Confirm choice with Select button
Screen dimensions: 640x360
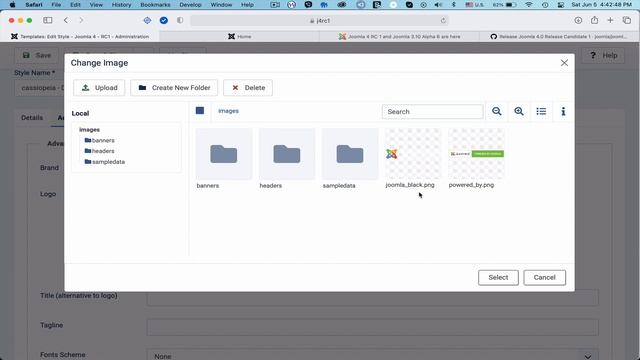point(498,278)
